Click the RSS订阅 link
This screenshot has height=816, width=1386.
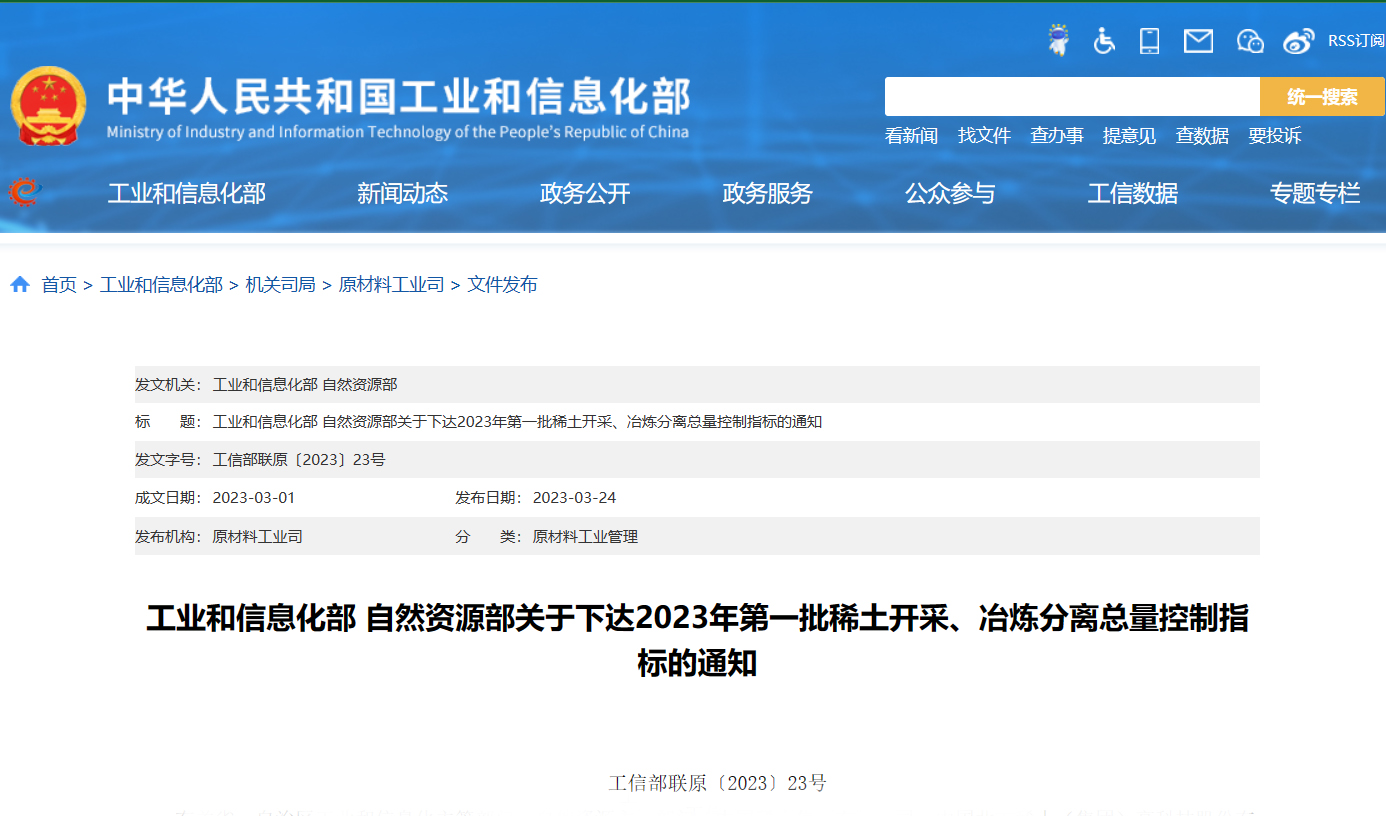coord(1356,41)
